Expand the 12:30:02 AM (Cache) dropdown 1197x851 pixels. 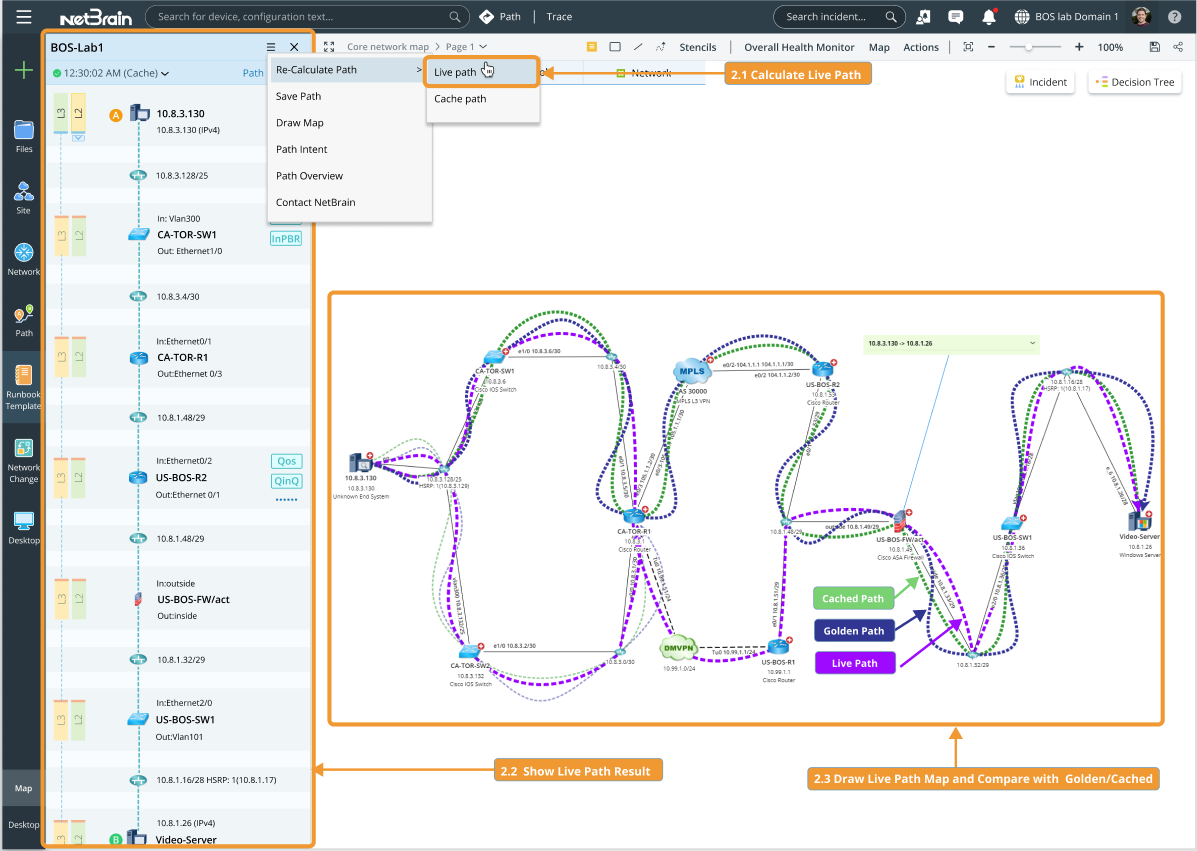pyautogui.click(x=165, y=75)
